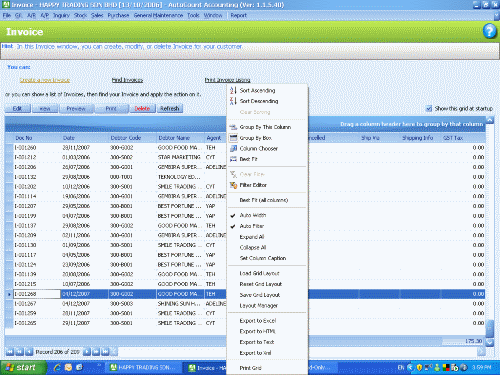Open the Report menu
The height and width of the screenshot is (375, 500).
pyautogui.click(x=239, y=15)
